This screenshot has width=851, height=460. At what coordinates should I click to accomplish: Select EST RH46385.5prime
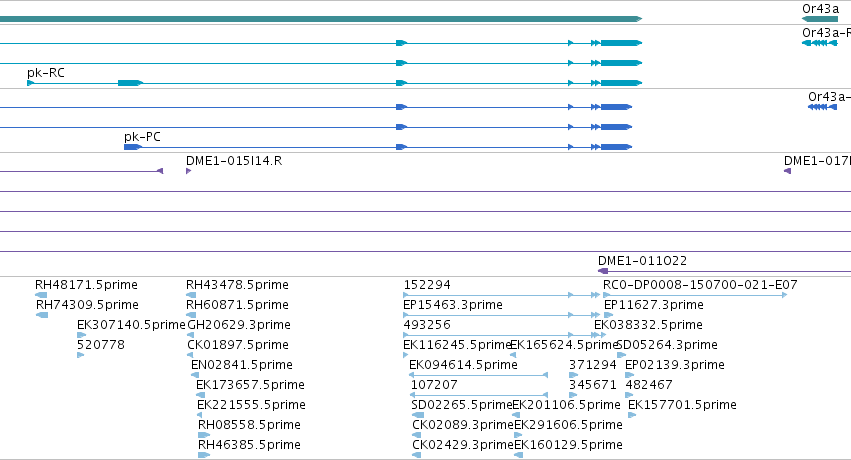click(249, 445)
